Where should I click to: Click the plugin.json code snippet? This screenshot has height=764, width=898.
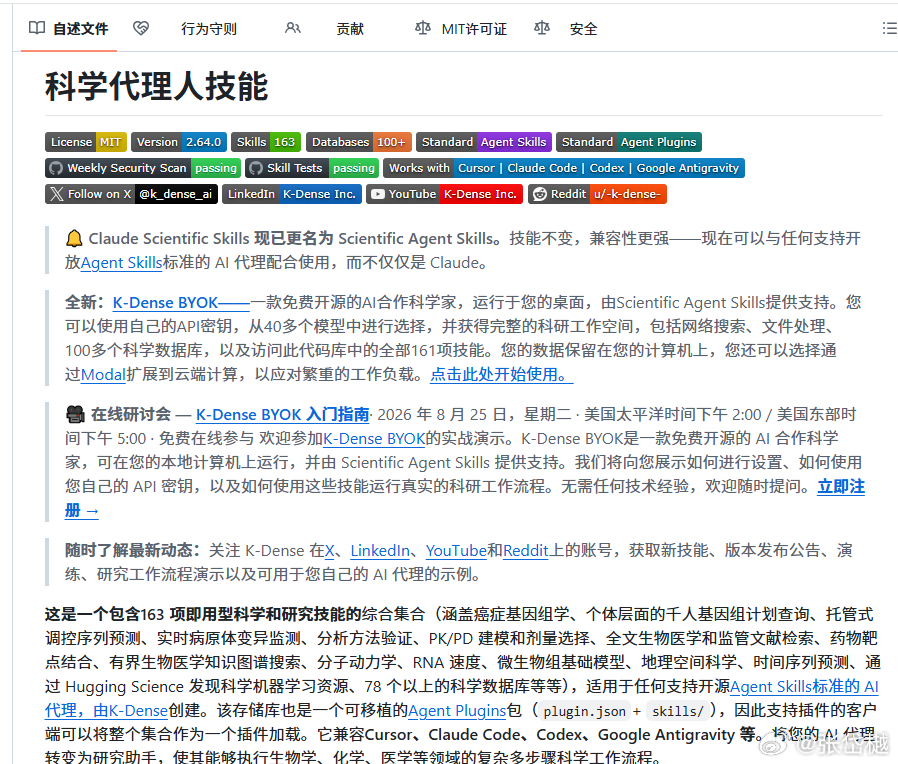click(x=584, y=711)
